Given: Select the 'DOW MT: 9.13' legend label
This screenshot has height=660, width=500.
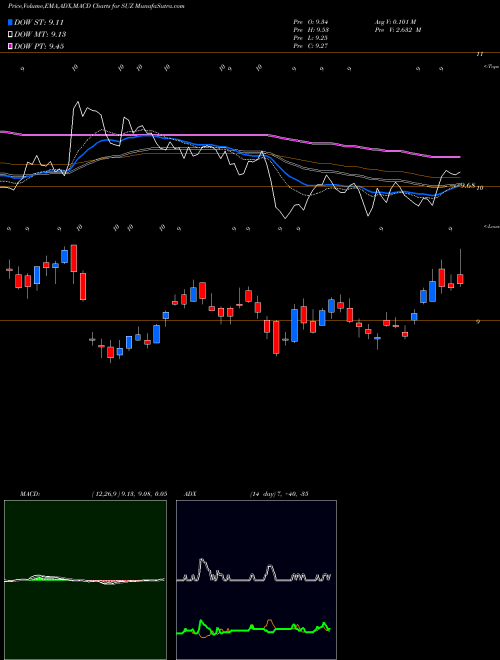Looking at the screenshot, I should coord(40,35).
